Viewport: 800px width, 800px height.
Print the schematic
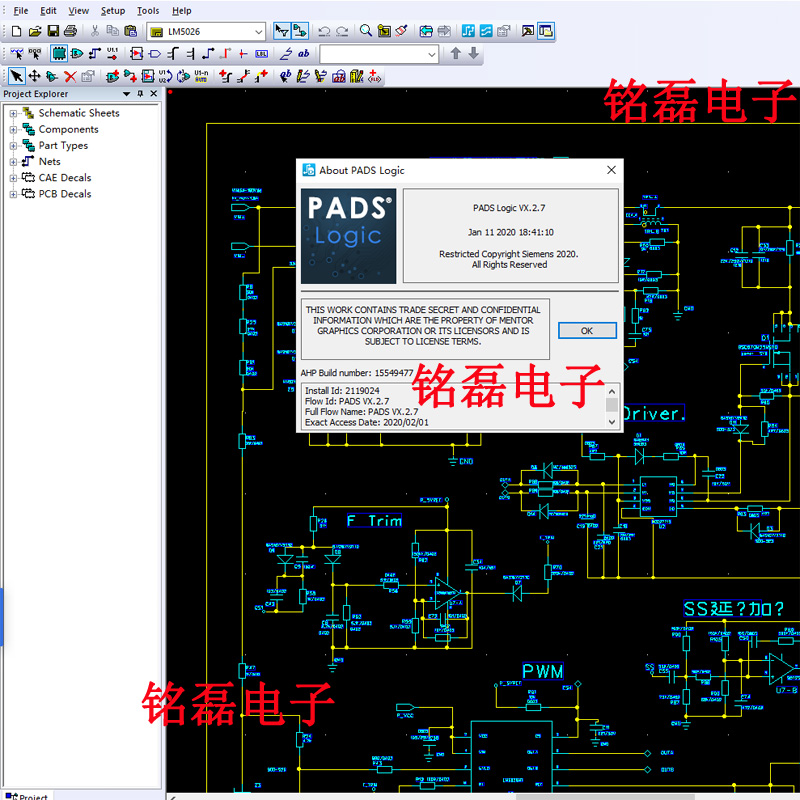coord(71,32)
